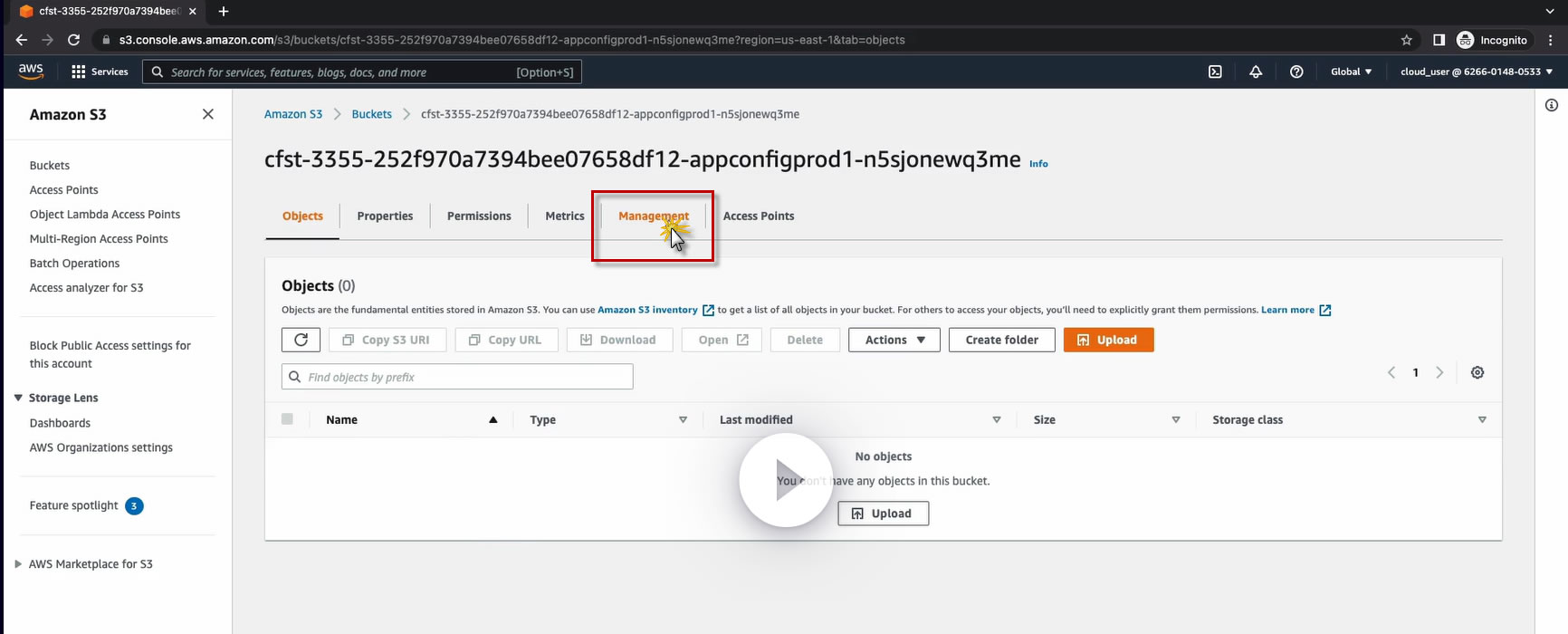Click Amazon S3 in the breadcrumb
The height and width of the screenshot is (634, 1568).
(x=293, y=114)
